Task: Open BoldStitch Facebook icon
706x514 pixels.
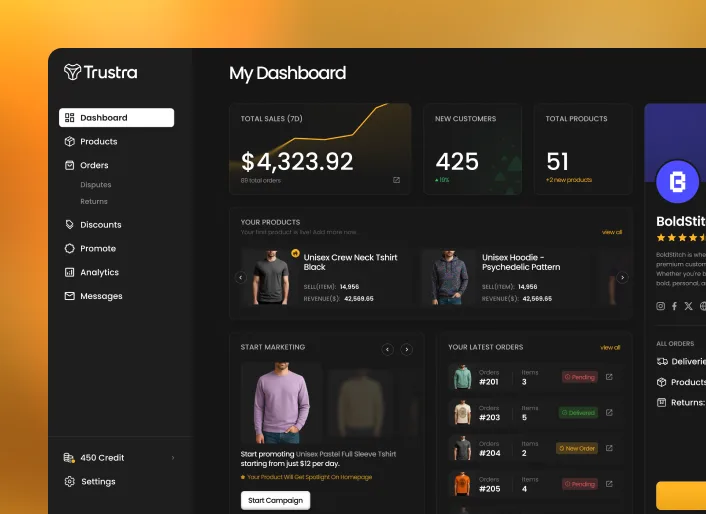Action: coord(674,306)
